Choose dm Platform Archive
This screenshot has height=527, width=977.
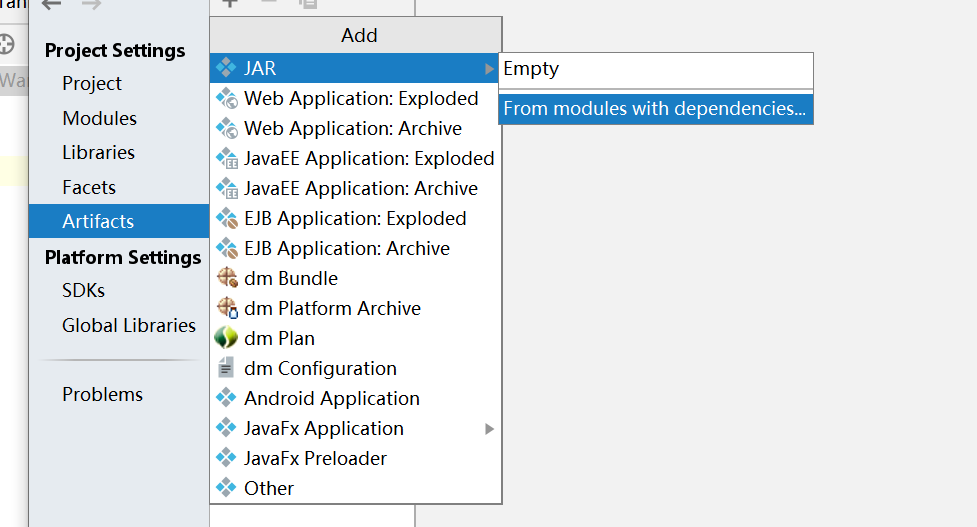point(355,308)
